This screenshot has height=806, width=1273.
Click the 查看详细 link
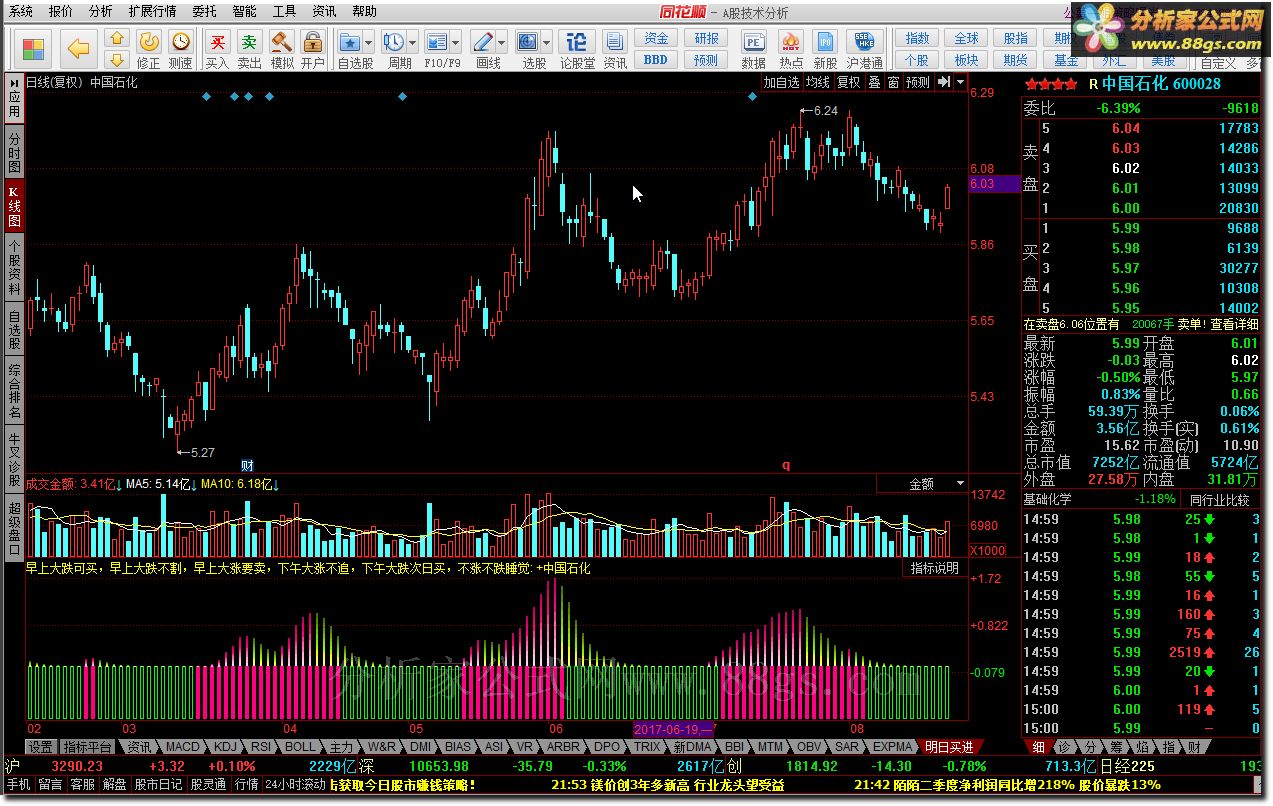tap(1235, 324)
